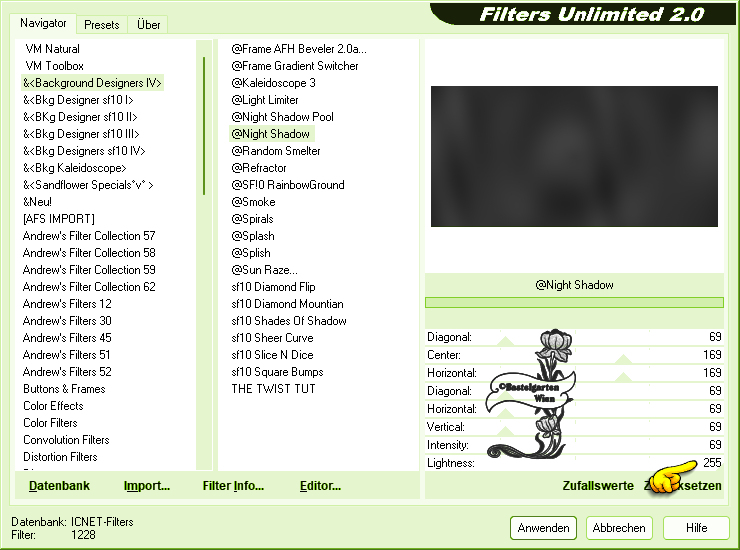Image resolution: width=740 pixels, height=550 pixels.
Task: Select &<BKg Designer sf10 II> category
Action: 80,117
